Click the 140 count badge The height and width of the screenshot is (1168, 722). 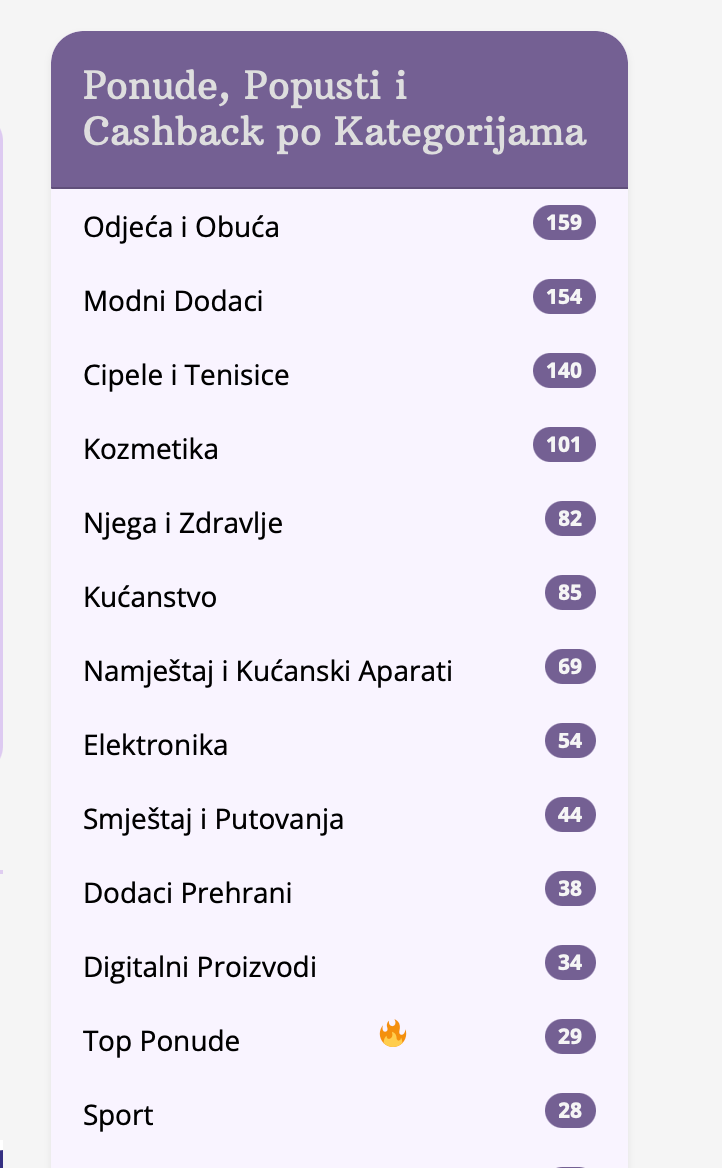pyautogui.click(x=564, y=371)
